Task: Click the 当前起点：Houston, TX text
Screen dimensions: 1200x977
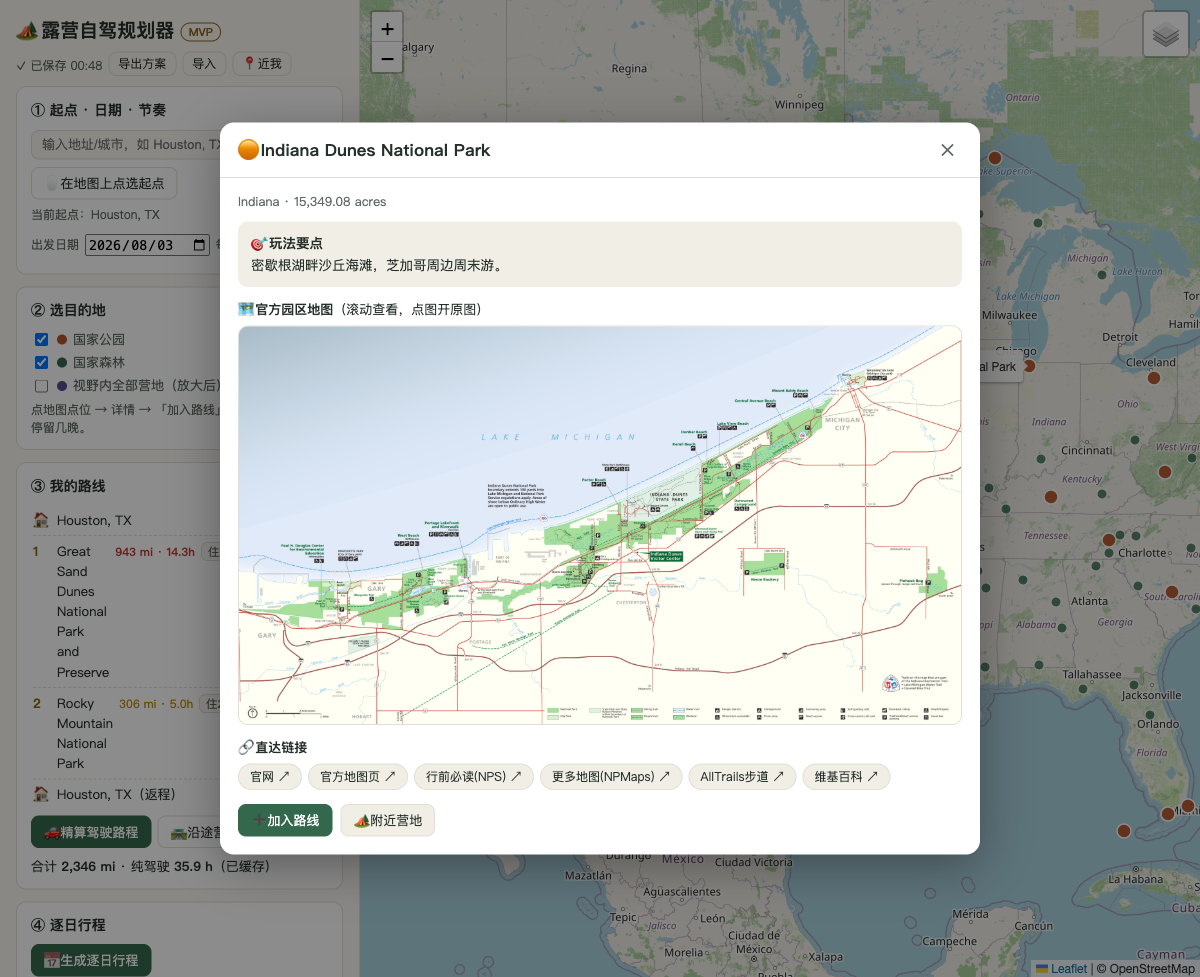Action: click(x=95, y=215)
